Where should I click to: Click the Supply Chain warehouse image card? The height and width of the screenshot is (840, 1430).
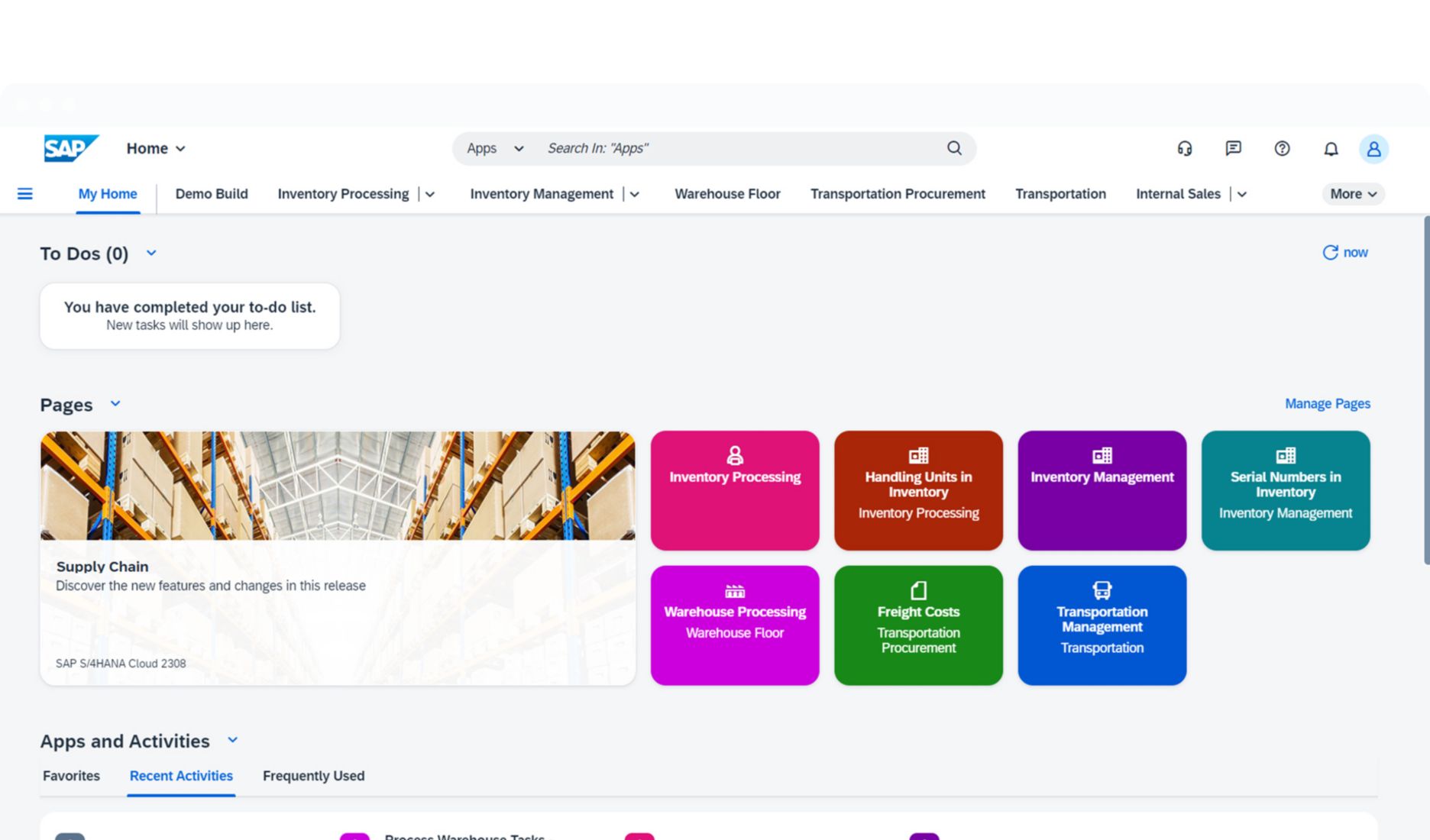338,557
